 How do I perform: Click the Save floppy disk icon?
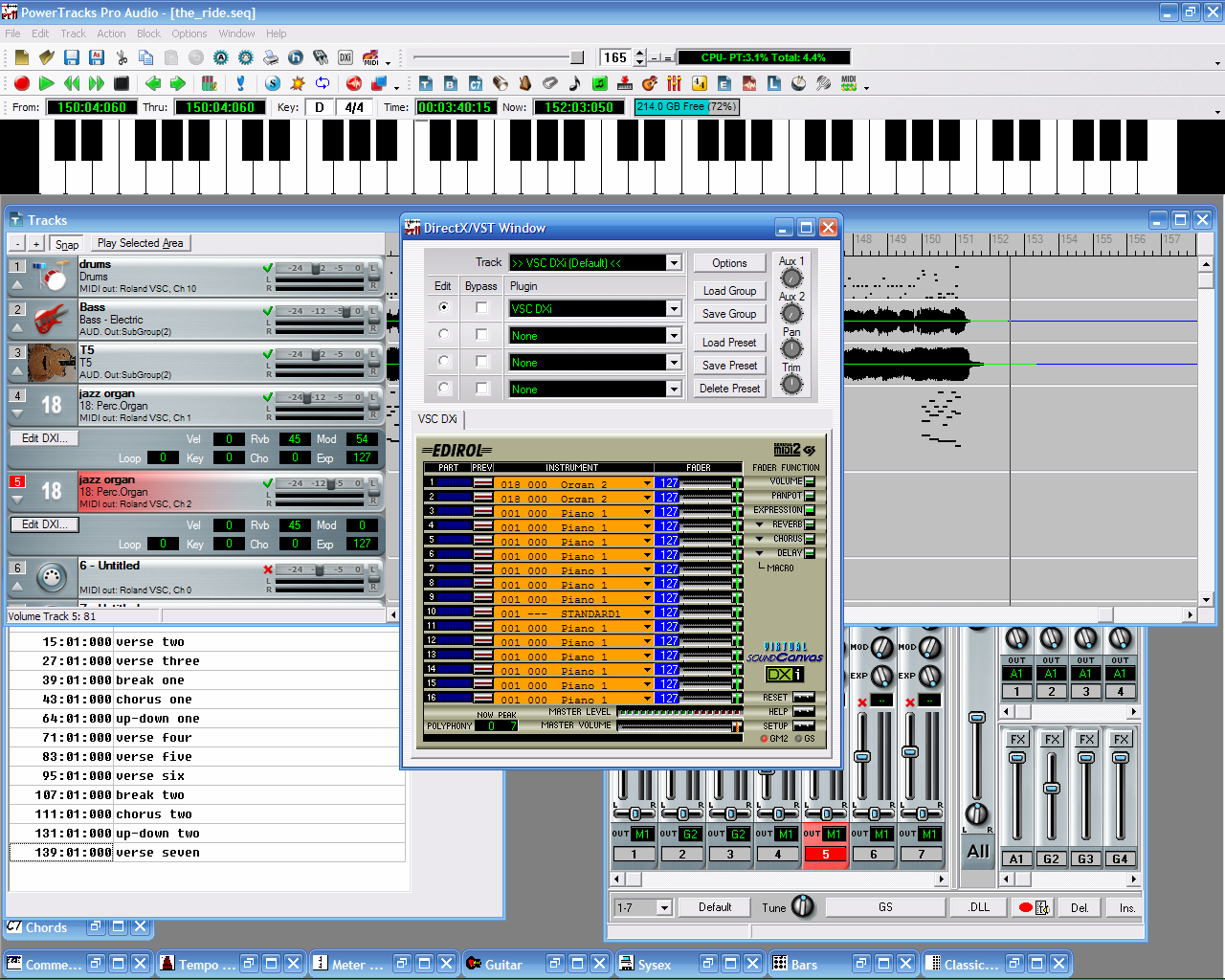point(72,57)
